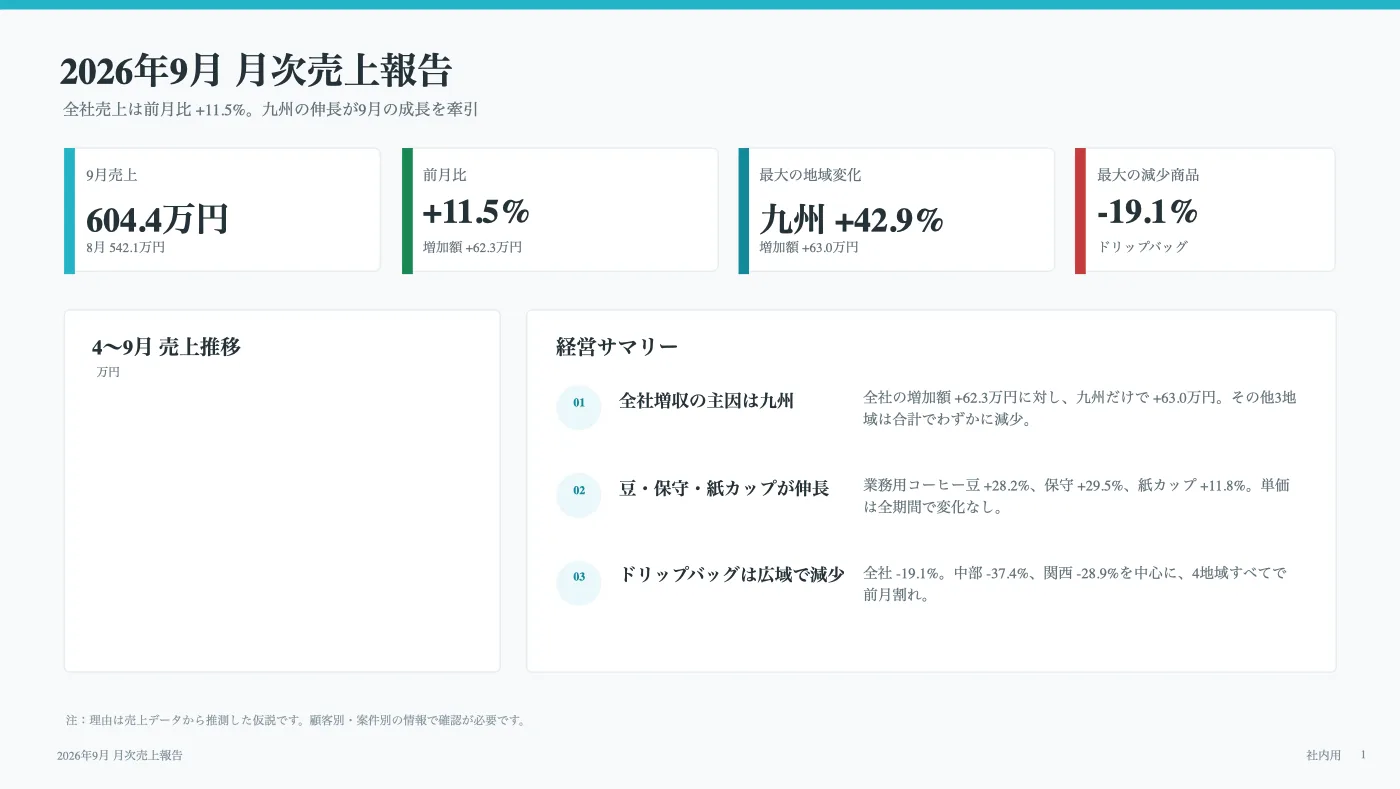
Task: Click the 社内用 footer label
Action: [x=1323, y=756]
